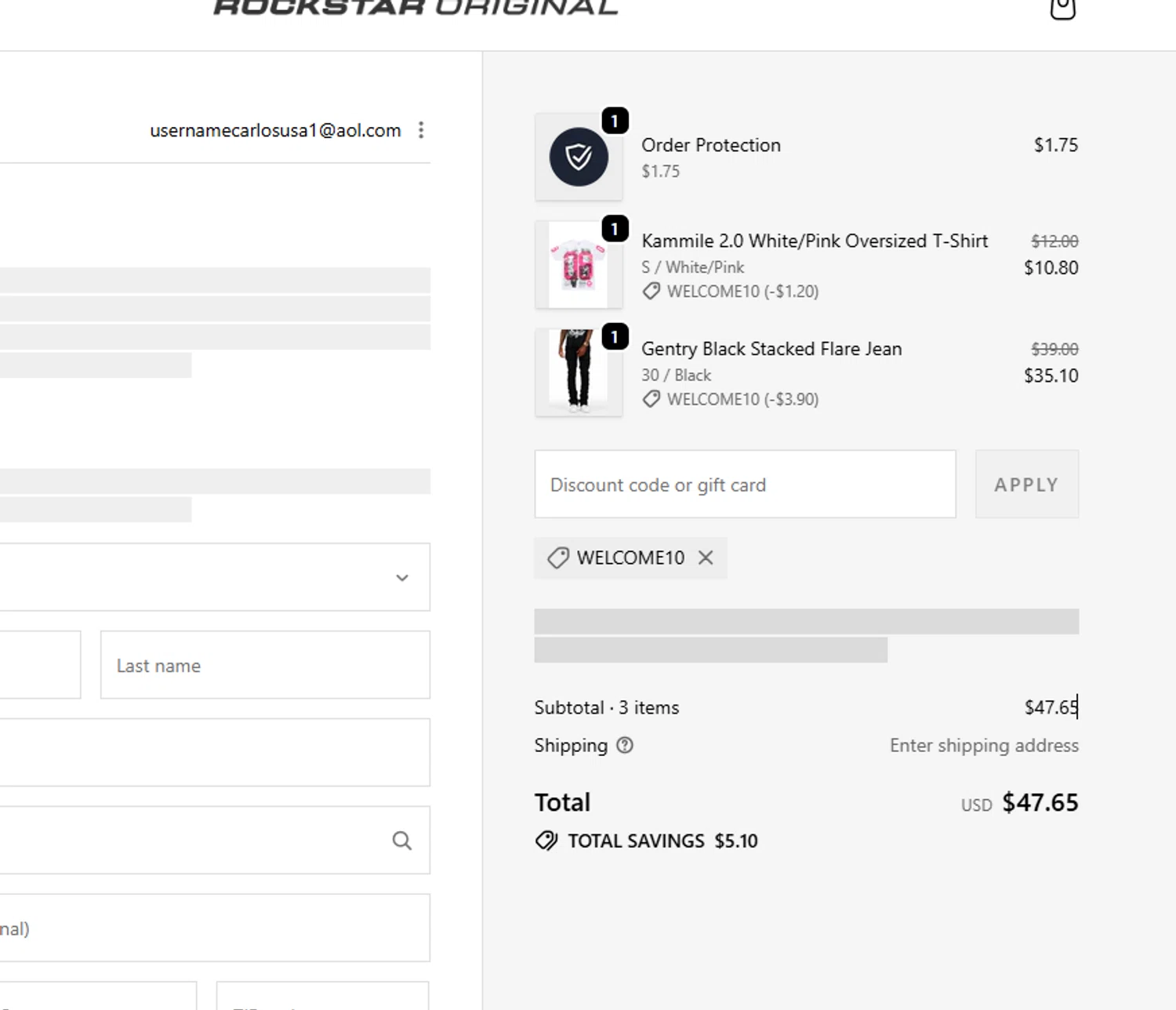Open the Kammile T-Shirt product thumbnail
Viewport: 1176px width, 1010px height.
coord(579,265)
